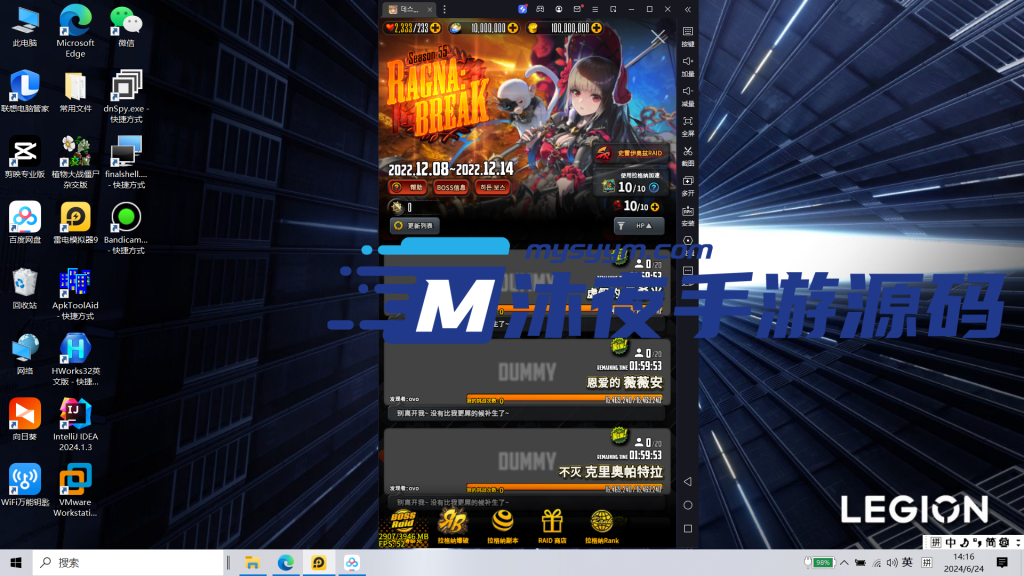This screenshot has width=1024, height=576.
Task: Switch to the 拉格纳副本 tab
Action: [503, 523]
